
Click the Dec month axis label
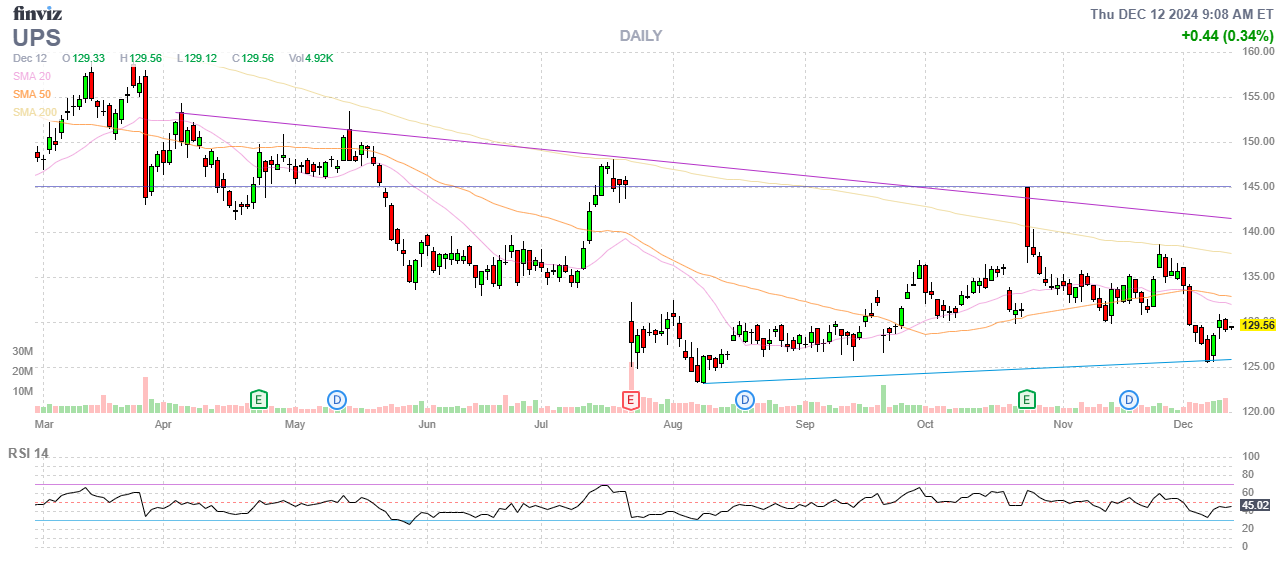coord(1184,424)
